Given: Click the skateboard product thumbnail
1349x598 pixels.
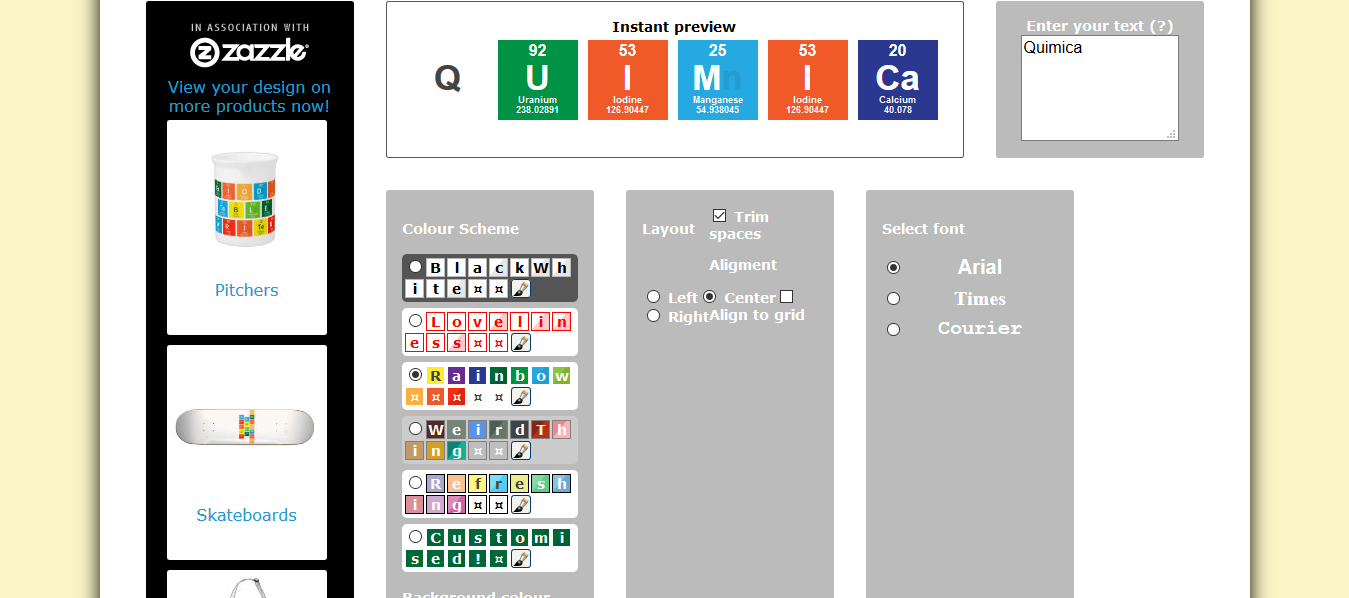Looking at the screenshot, I should click(x=245, y=427).
